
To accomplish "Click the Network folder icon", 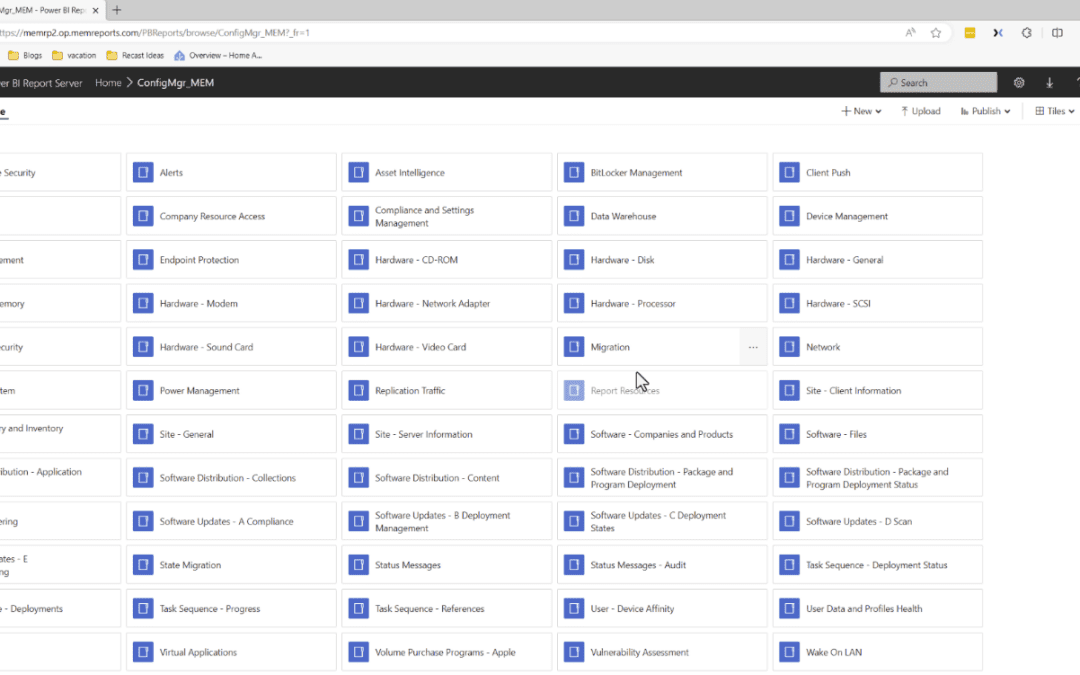I will pos(789,347).
